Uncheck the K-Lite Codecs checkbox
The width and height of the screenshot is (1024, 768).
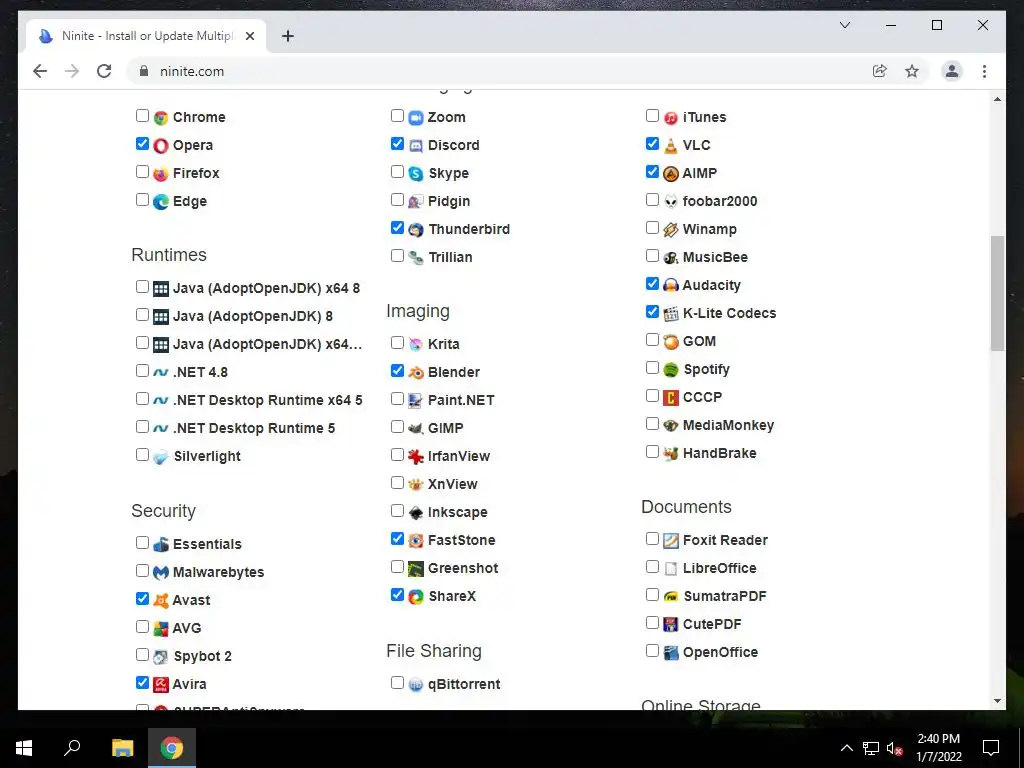click(652, 312)
